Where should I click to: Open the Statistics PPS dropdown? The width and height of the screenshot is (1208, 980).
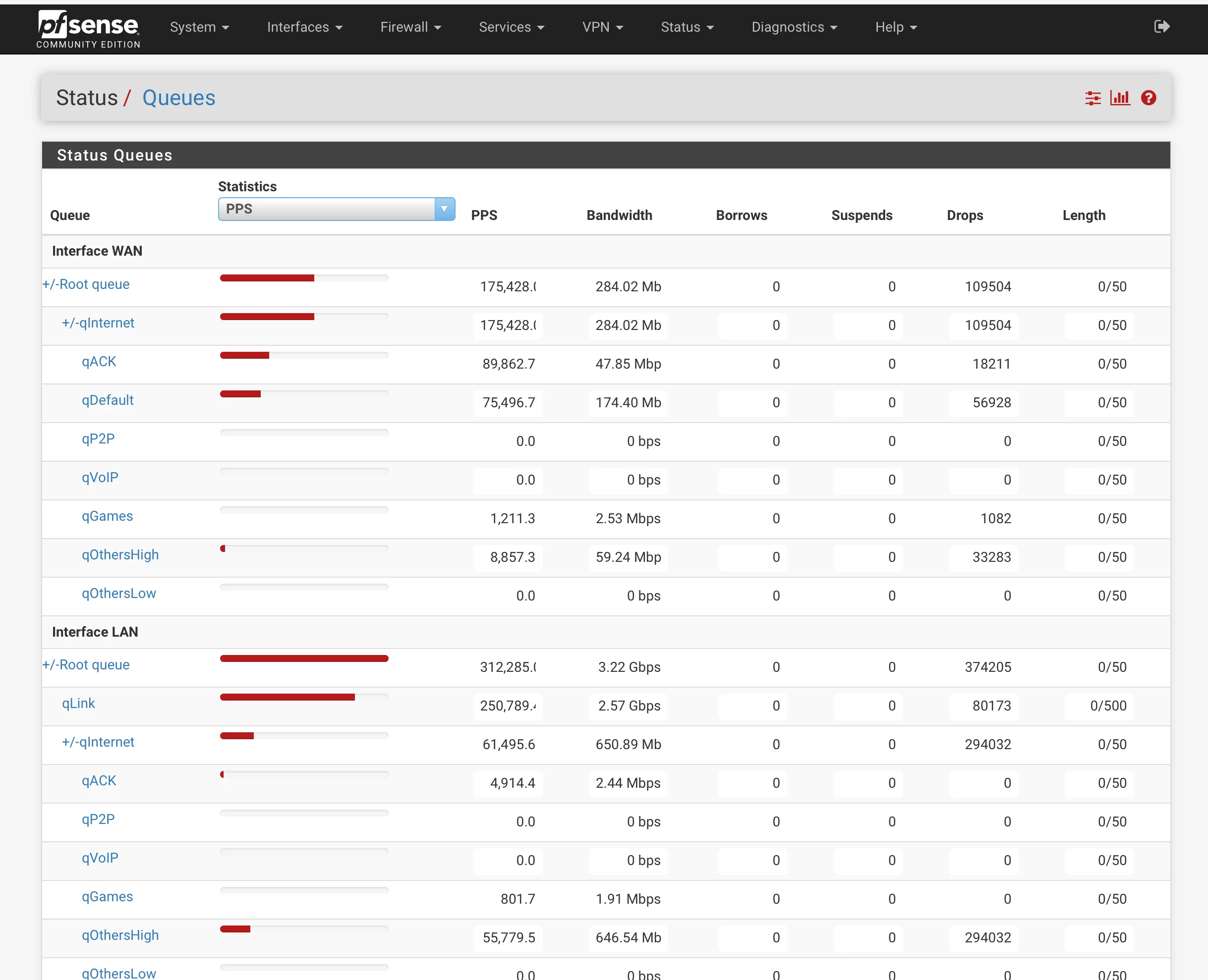click(337, 209)
